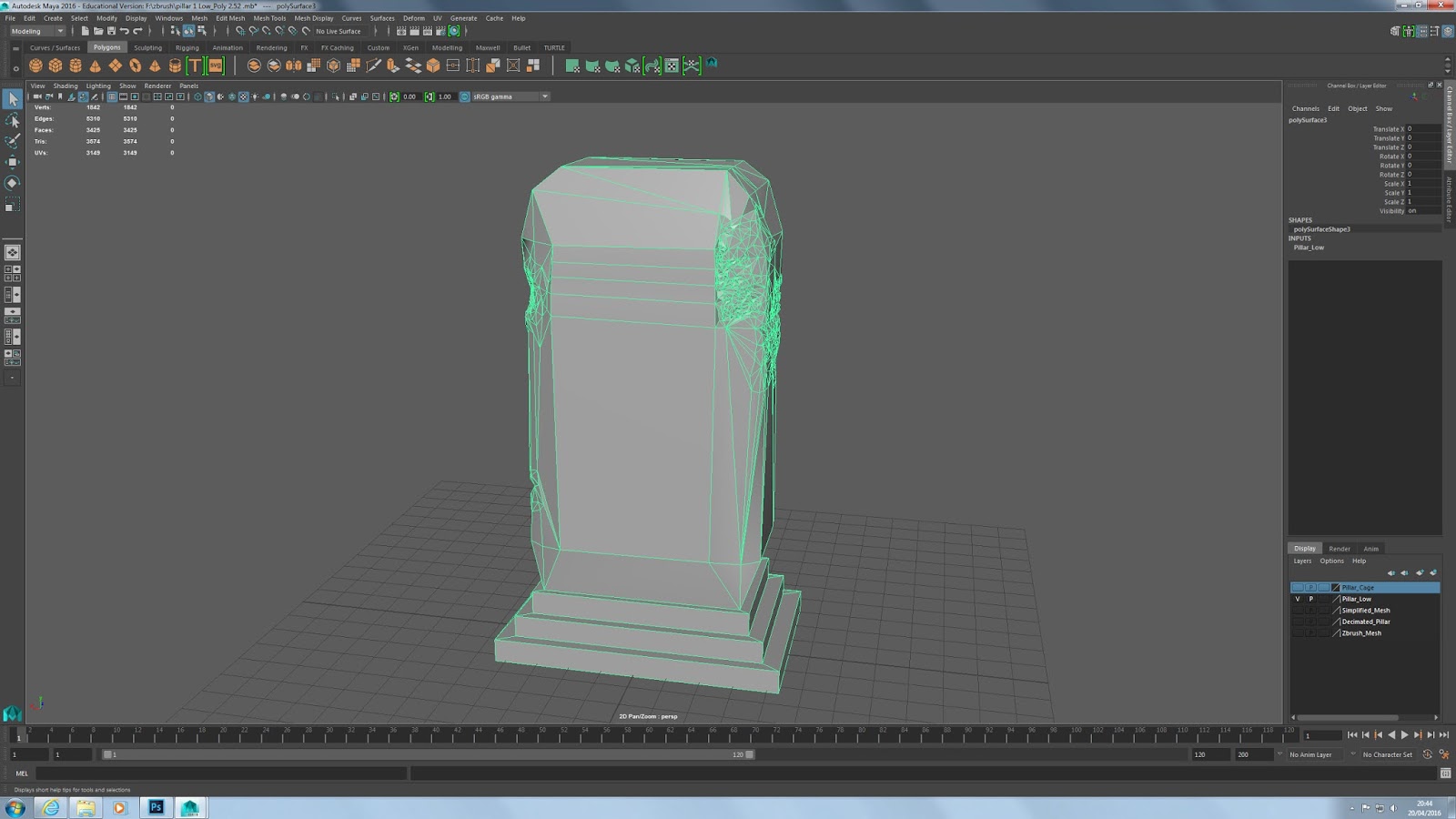The width and height of the screenshot is (1456, 819).
Task: Activate the Multi-Cut tool icon
Action: pyautogui.click(x=371, y=65)
